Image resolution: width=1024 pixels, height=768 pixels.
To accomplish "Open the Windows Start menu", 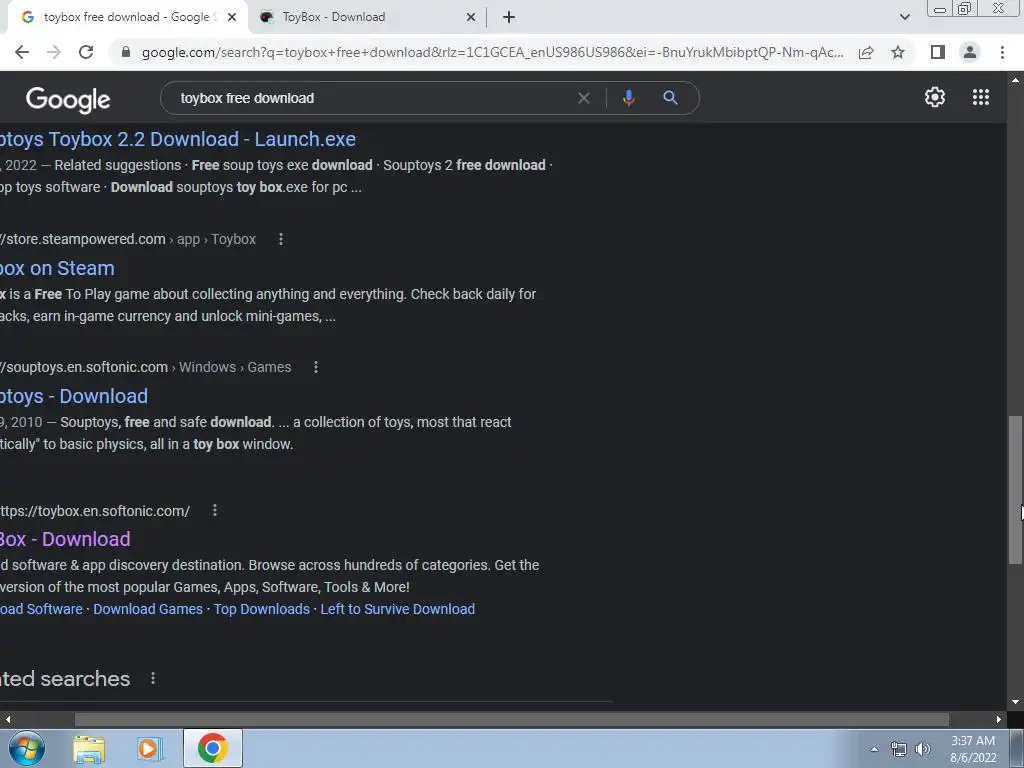I will pos(27,748).
